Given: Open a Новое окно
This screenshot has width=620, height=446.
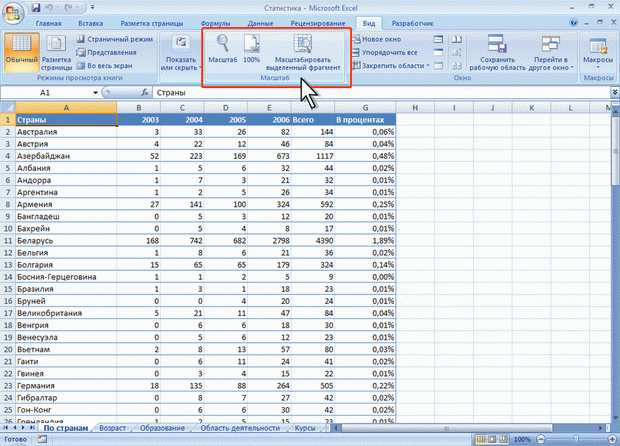Looking at the screenshot, I should click(377, 39).
